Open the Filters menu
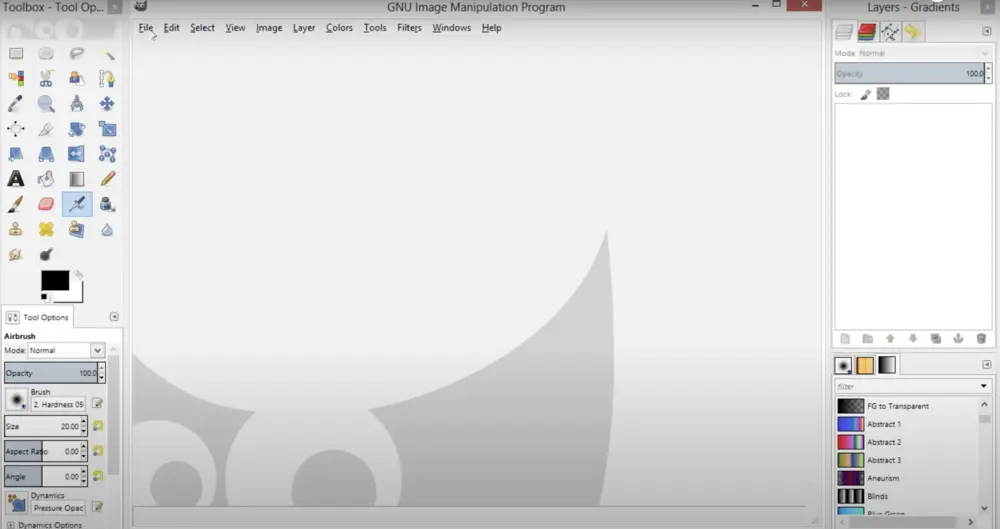 [409, 28]
